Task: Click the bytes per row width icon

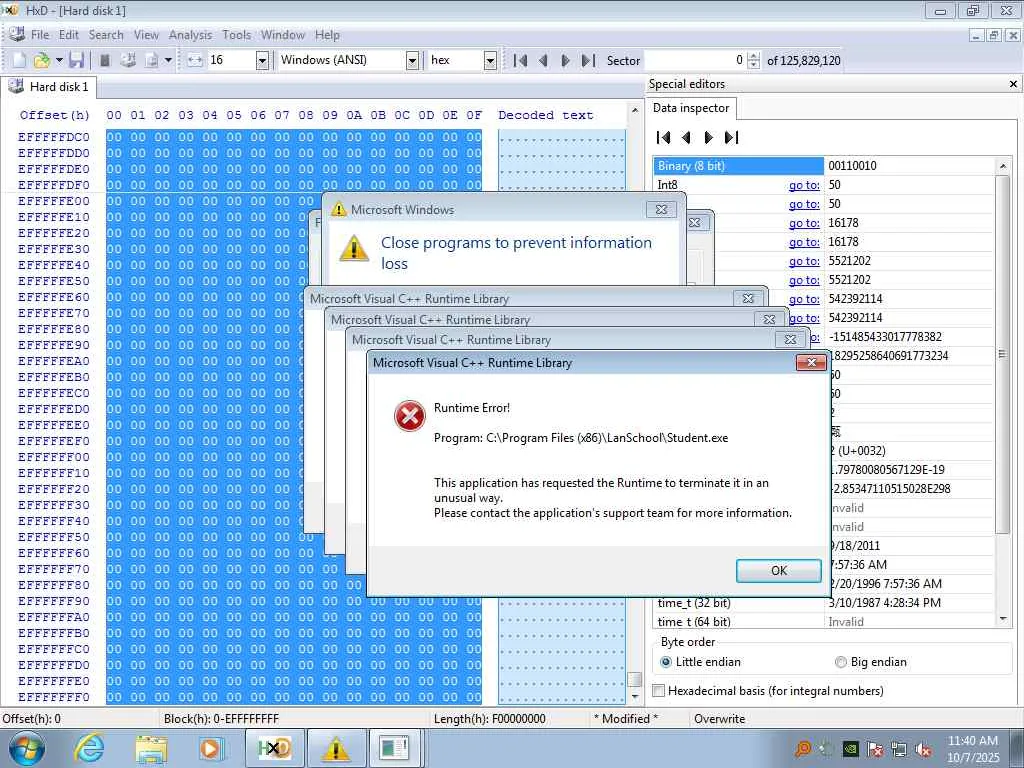Action: [x=195, y=60]
